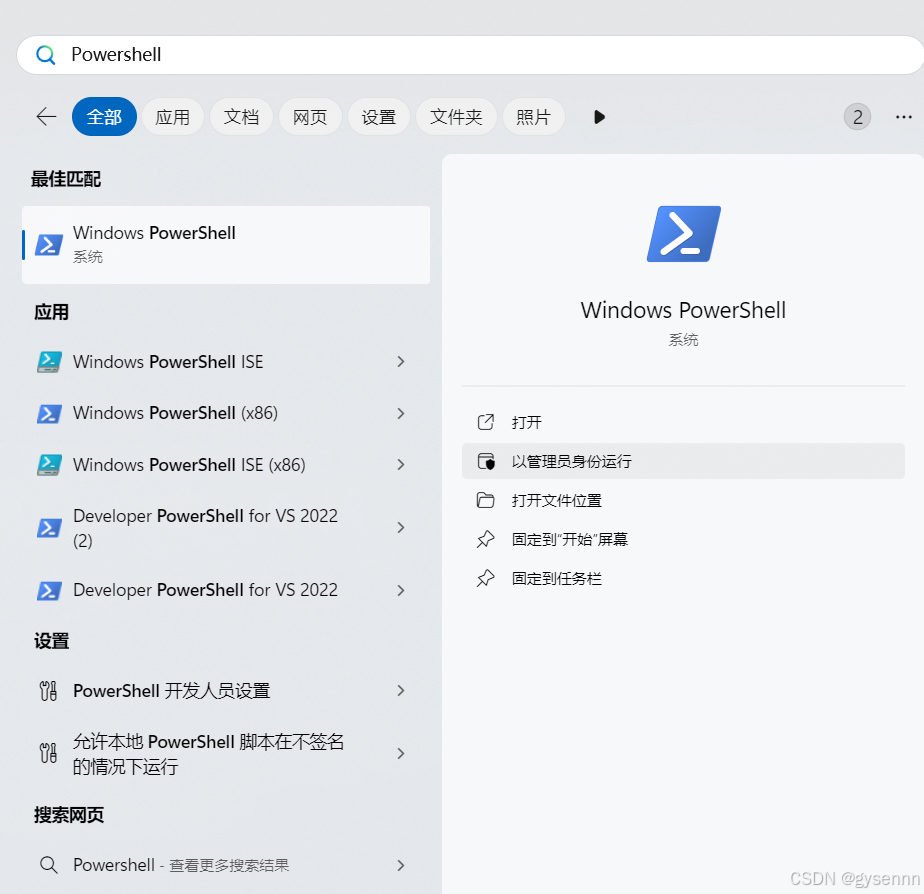Switch to the 文件夹 filter tab
The image size is (924, 894).
click(x=456, y=117)
